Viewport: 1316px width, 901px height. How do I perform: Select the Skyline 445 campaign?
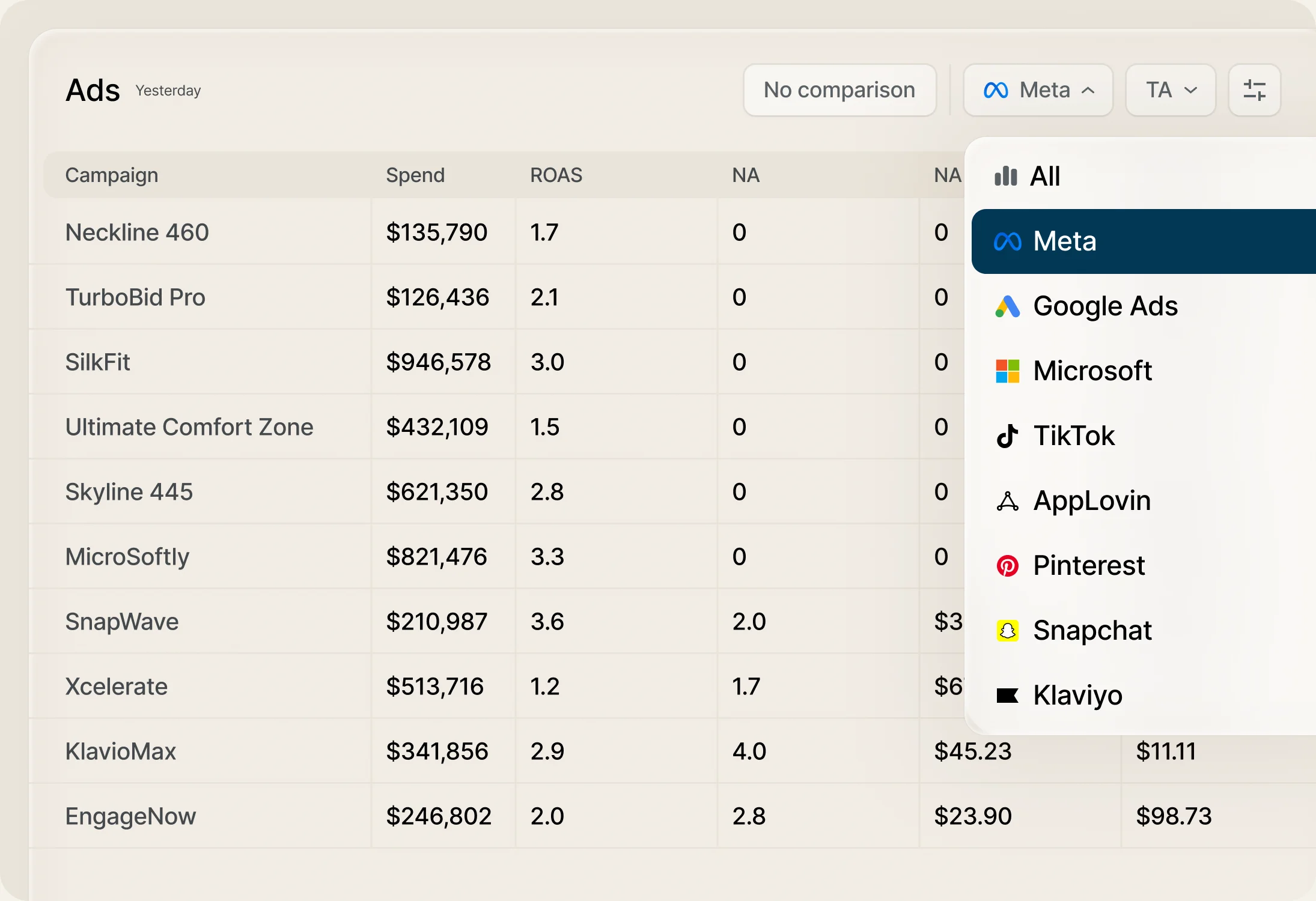tap(129, 492)
